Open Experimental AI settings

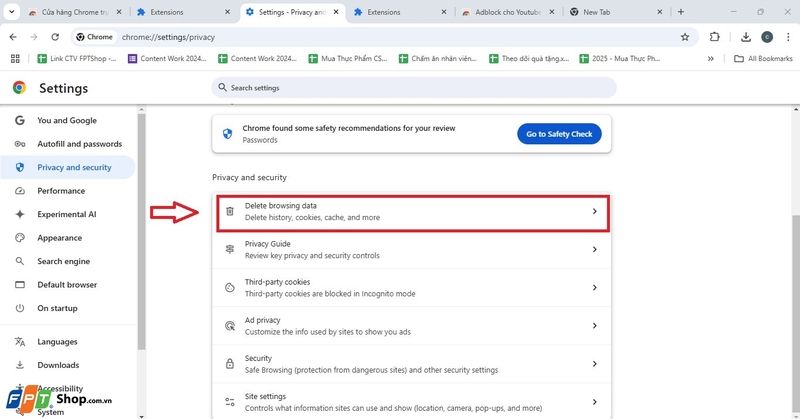(68, 214)
